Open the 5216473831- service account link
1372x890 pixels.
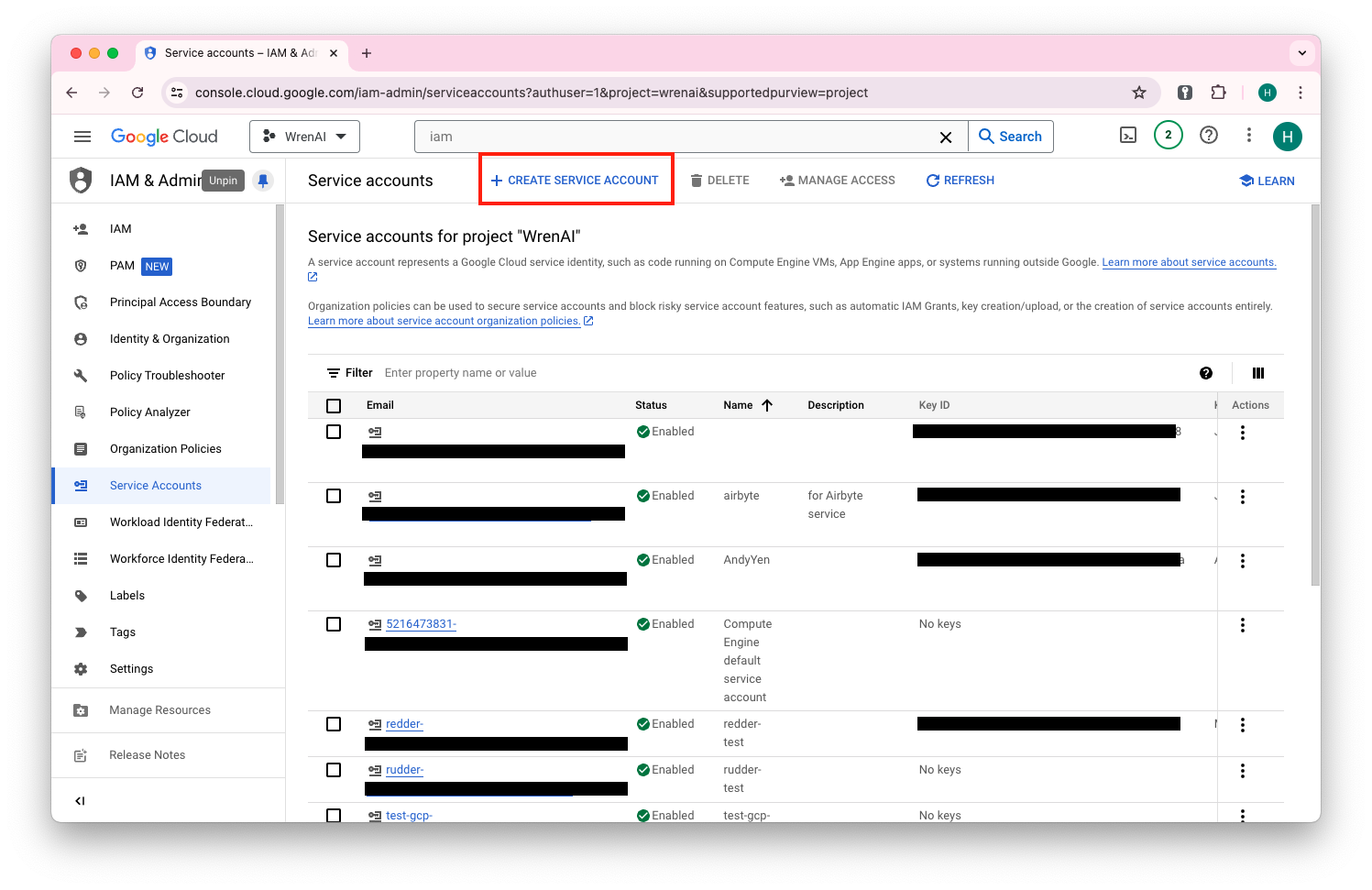421,624
